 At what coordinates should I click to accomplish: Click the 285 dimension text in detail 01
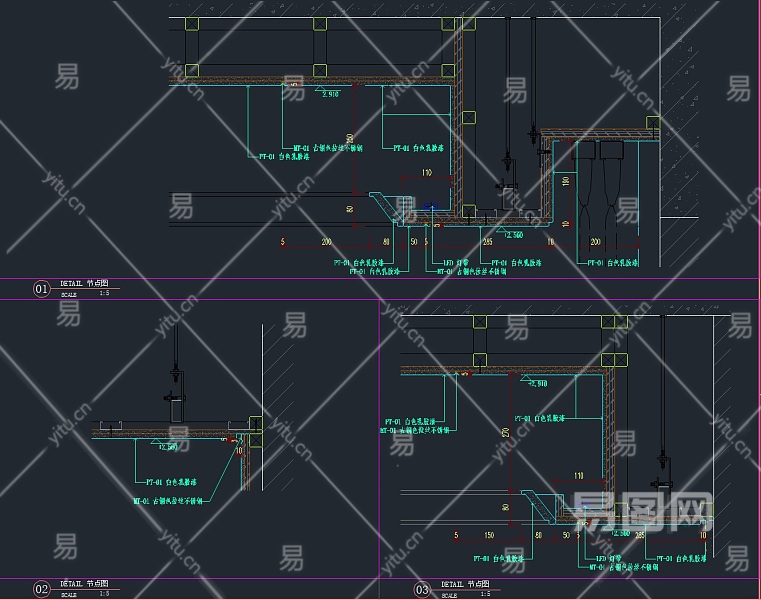point(487,242)
